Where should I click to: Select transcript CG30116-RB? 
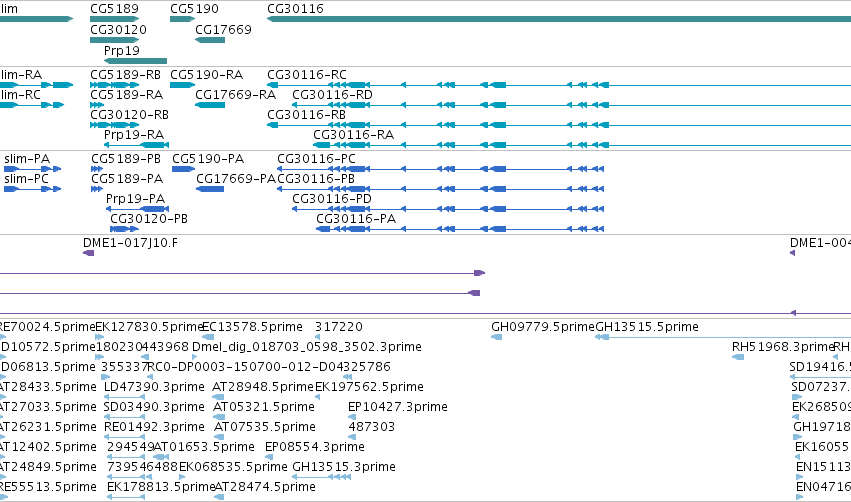[307, 115]
